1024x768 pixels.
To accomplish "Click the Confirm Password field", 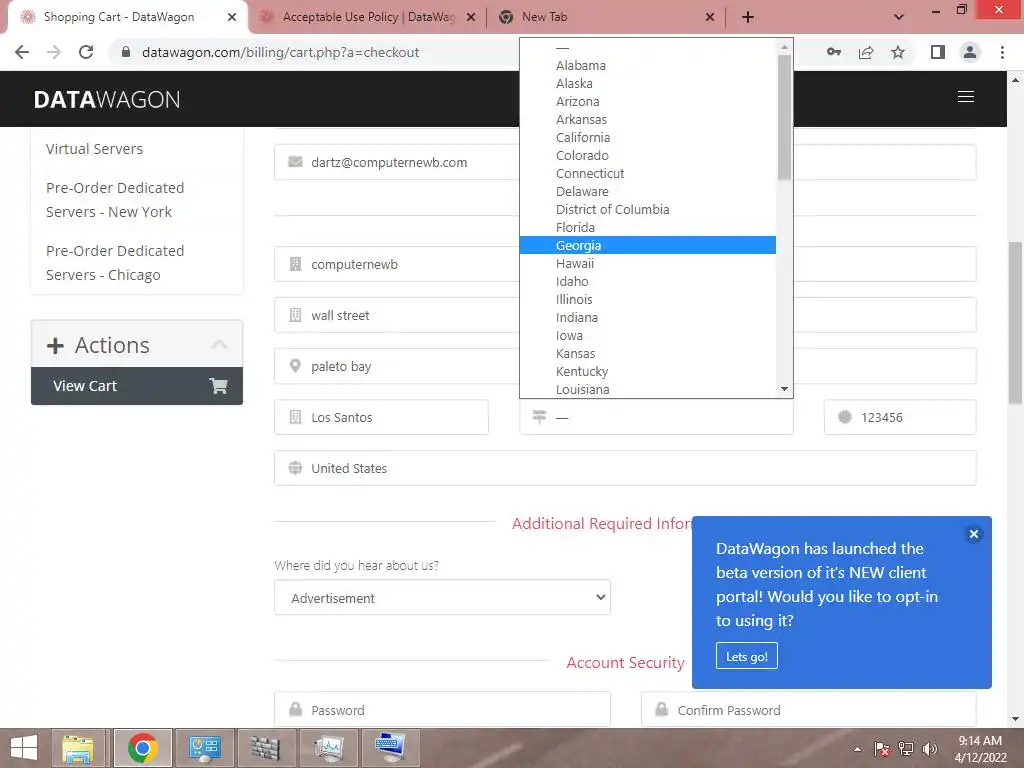I will click(808, 709).
